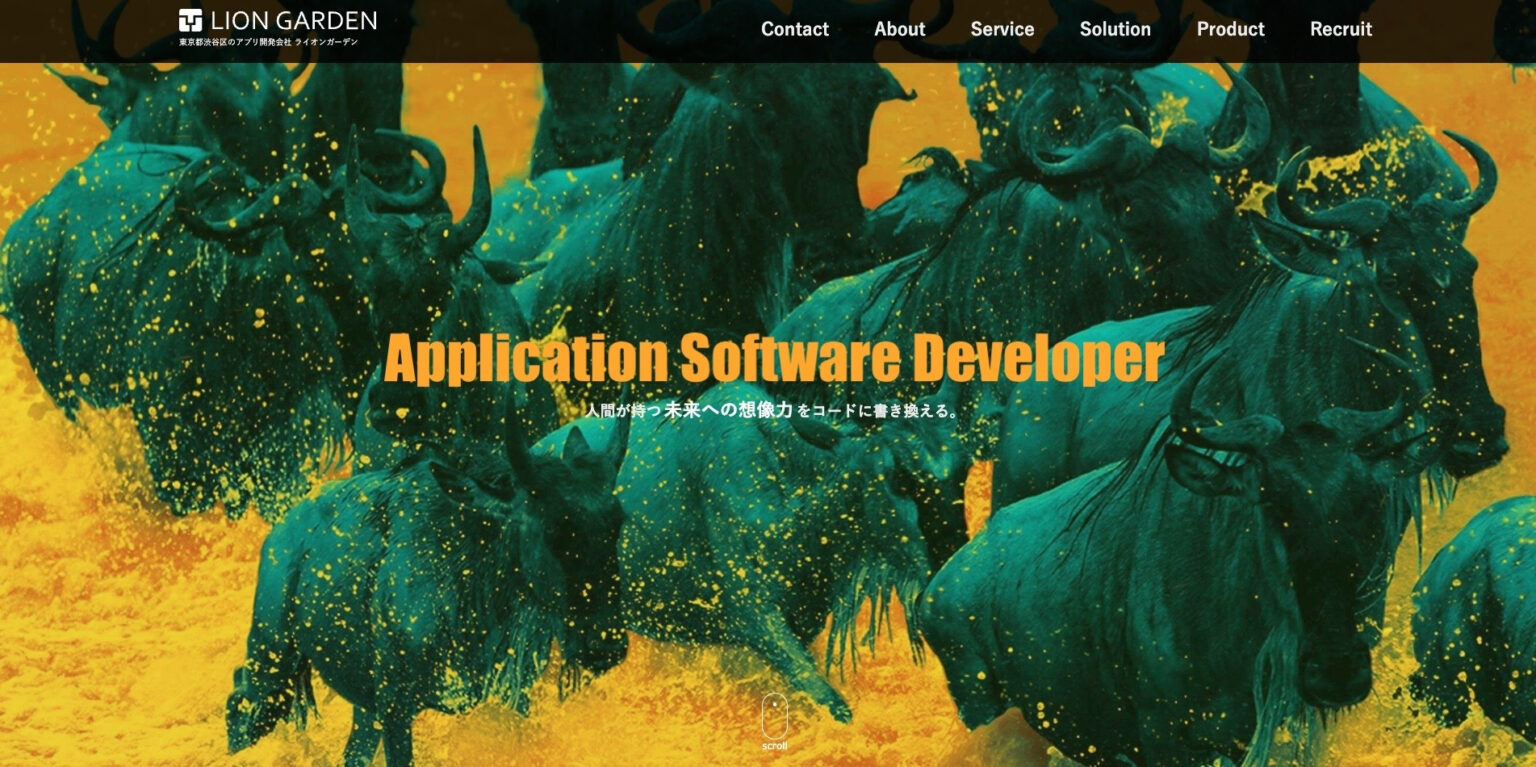The width and height of the screenshot is (1536, 767).
Task: Click the small "scroll" label
Action: pos(774,746)
